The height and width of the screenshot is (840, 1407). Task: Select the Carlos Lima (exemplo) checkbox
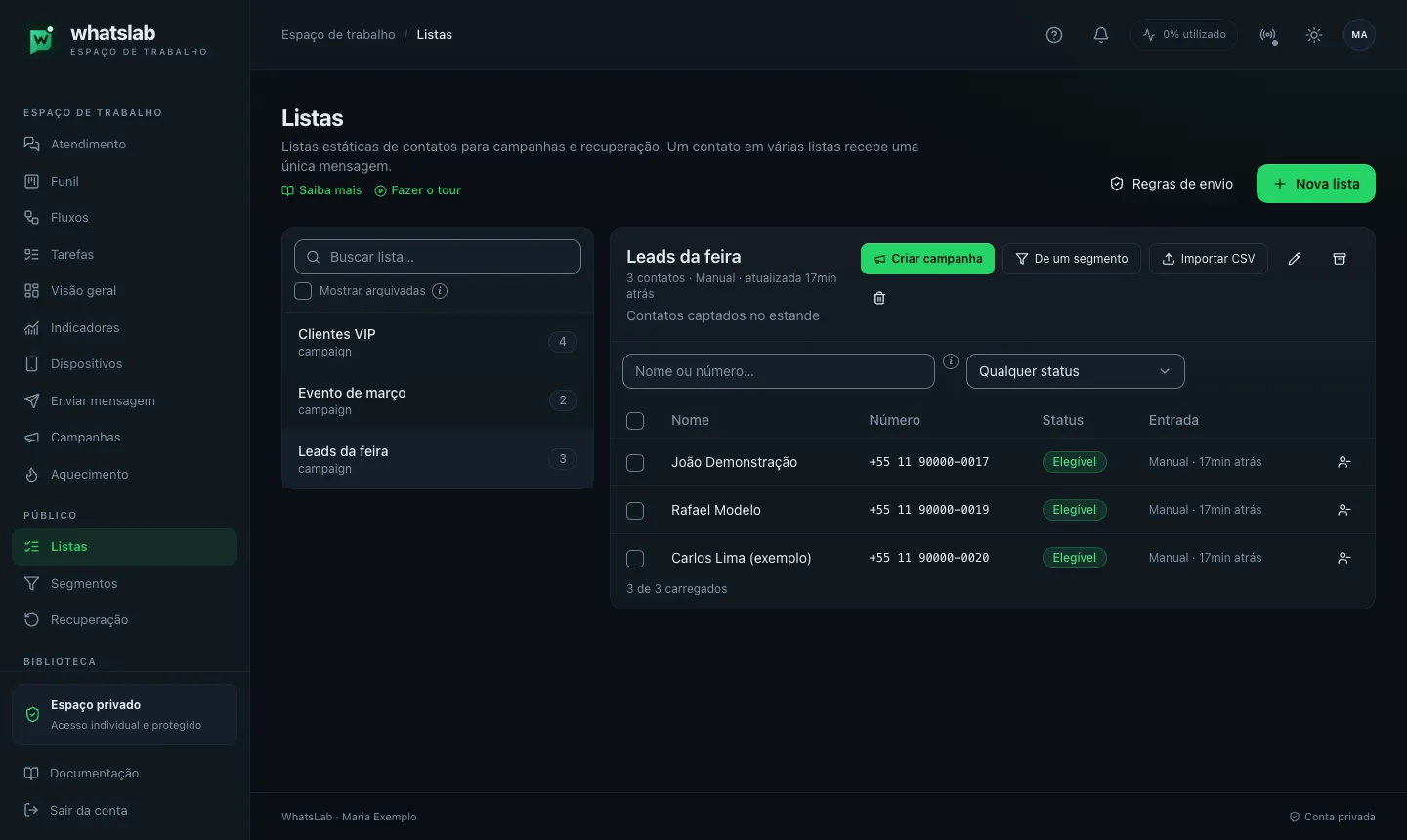point(635,559)
